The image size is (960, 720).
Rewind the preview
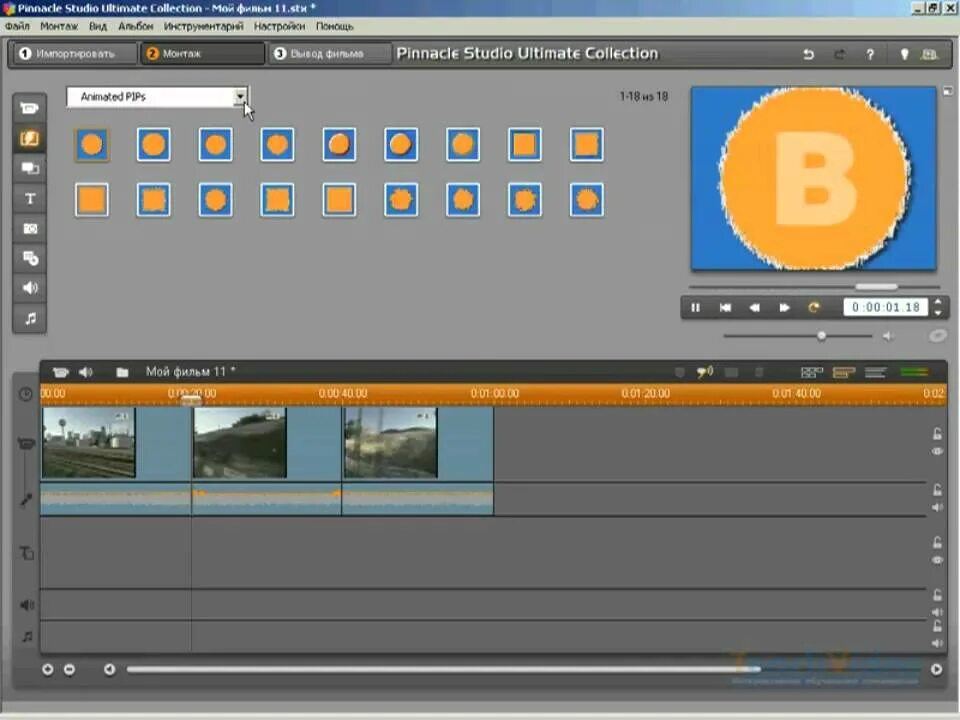754,307
